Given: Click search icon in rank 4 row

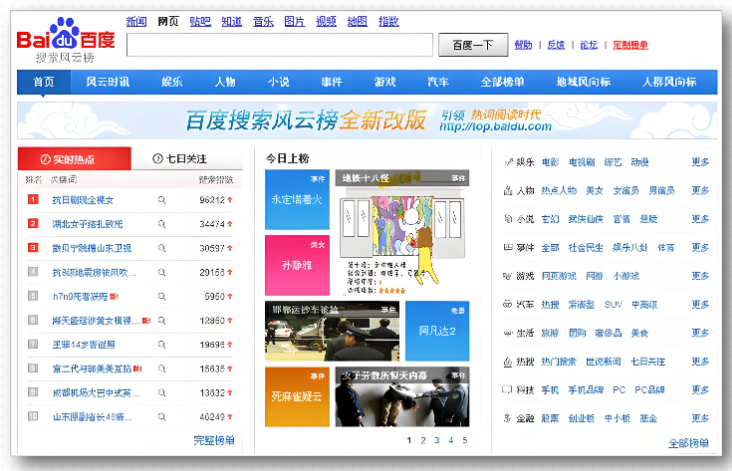Looking at the screenshot, I should pyautogui.click(x=162, y=272).
